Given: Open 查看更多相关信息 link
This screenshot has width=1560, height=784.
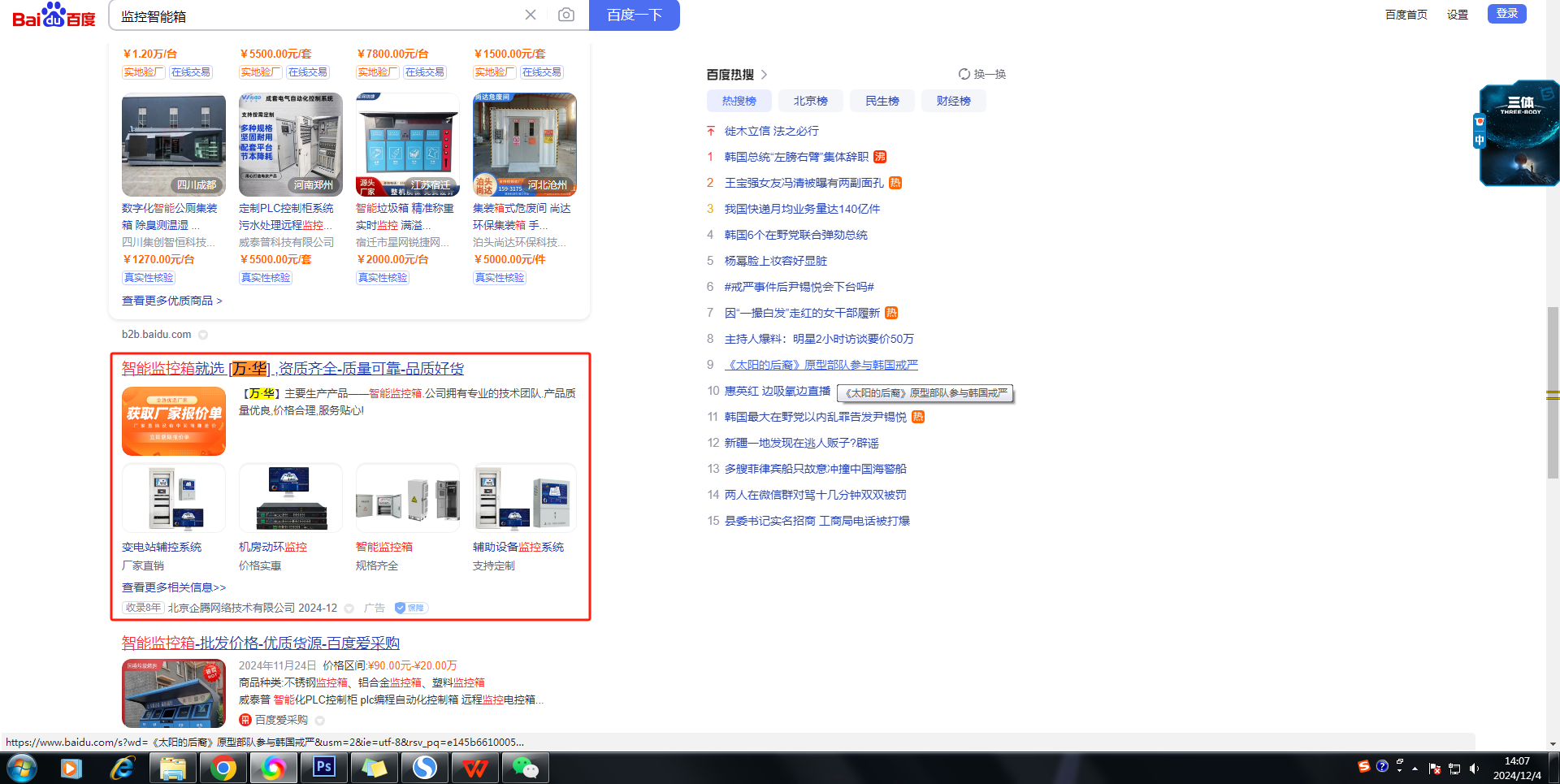Looking at the screenshot, I should (174, 587).
